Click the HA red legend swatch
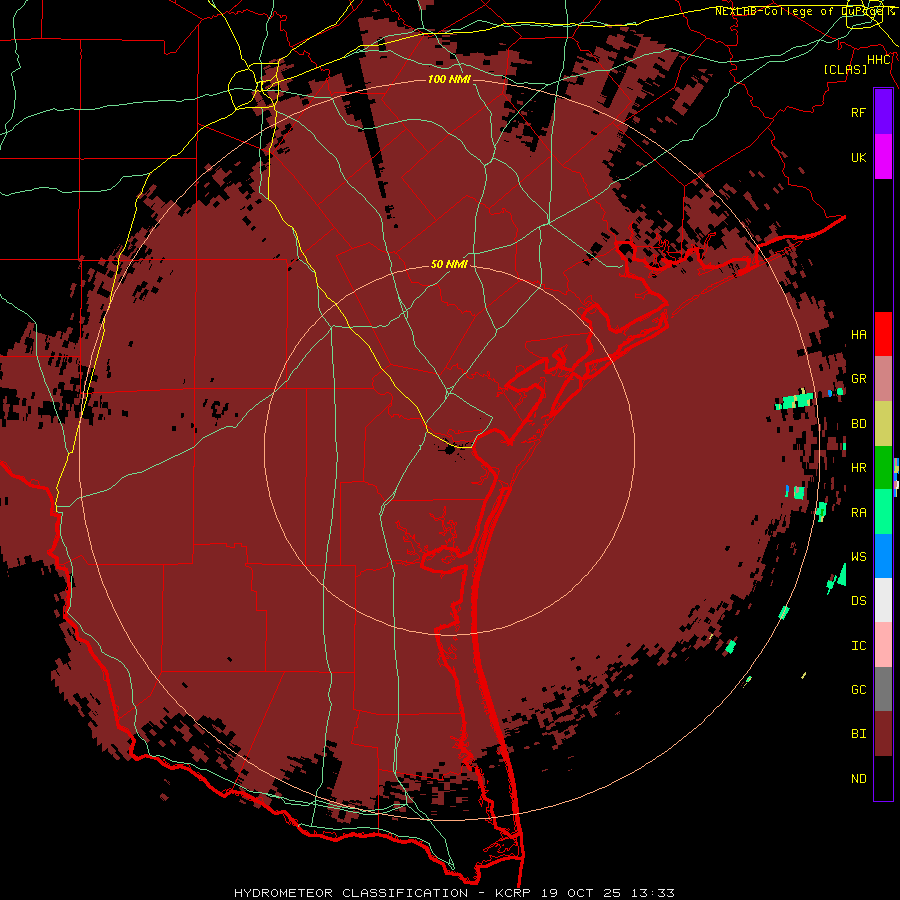The image size is (900, 900). coord(883,334)
